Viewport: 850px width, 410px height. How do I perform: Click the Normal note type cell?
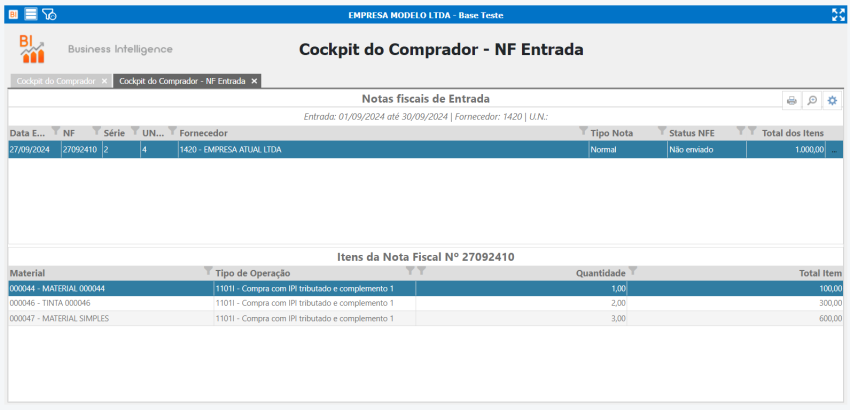[628, 150]
